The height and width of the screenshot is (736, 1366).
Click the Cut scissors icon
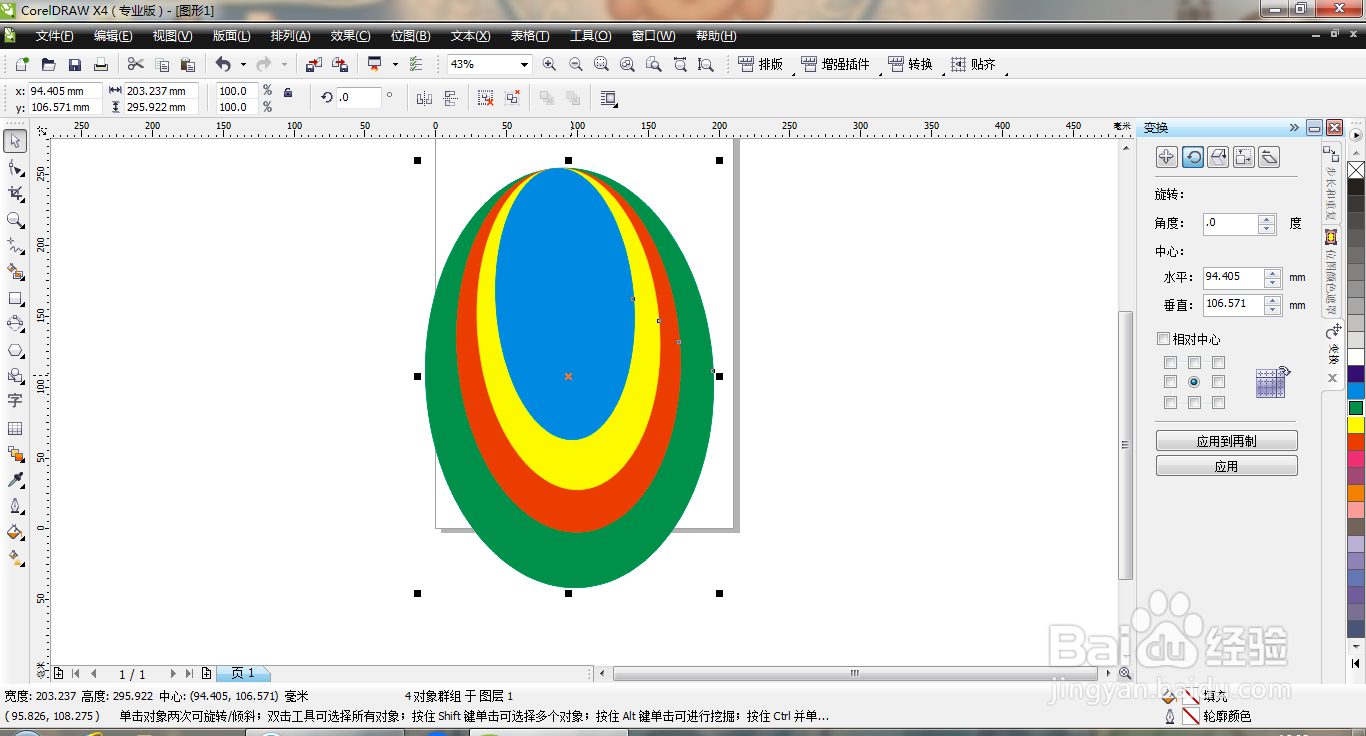tap(135, 64)
